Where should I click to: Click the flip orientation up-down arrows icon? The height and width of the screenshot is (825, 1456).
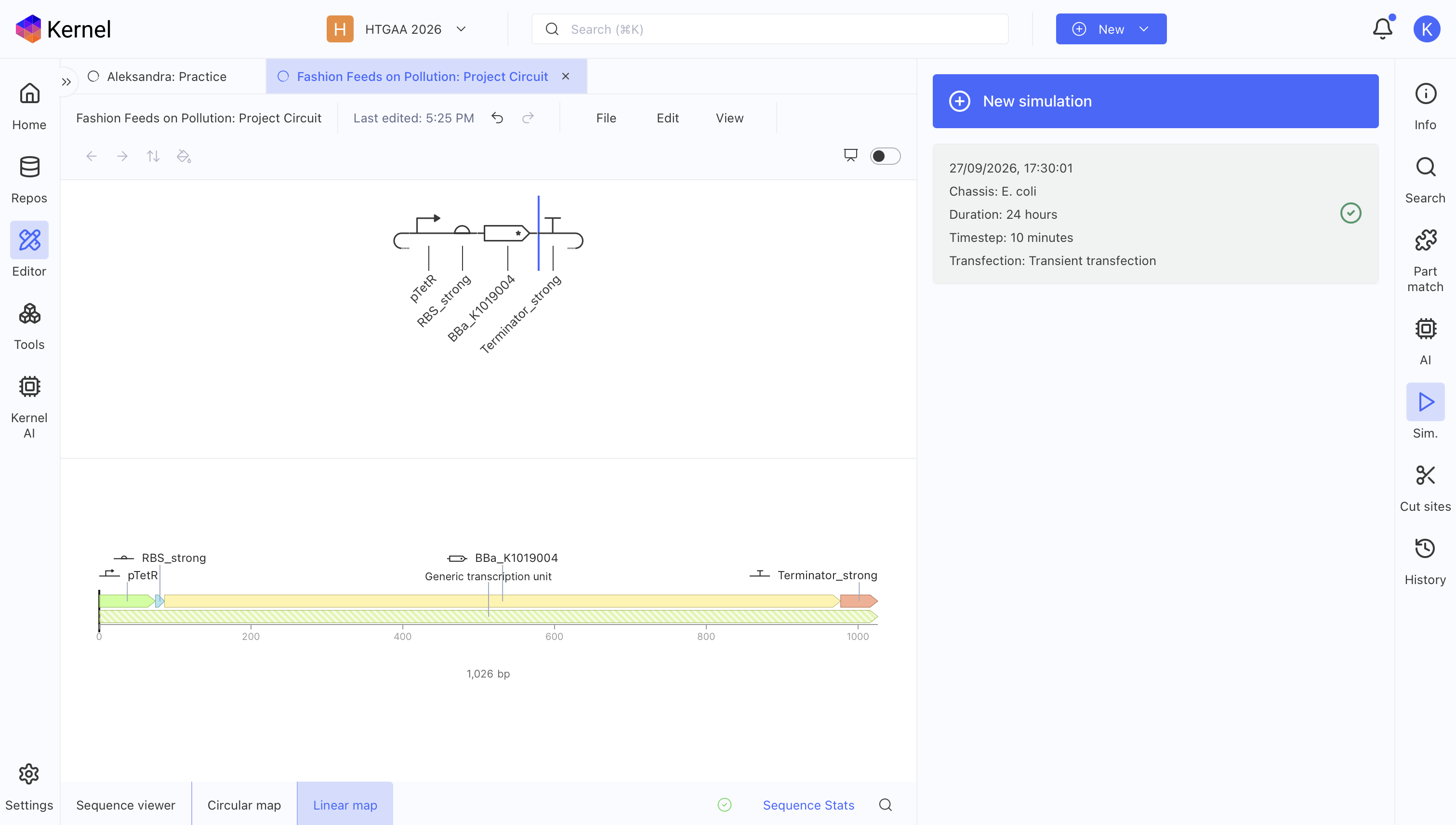point(153,156)
